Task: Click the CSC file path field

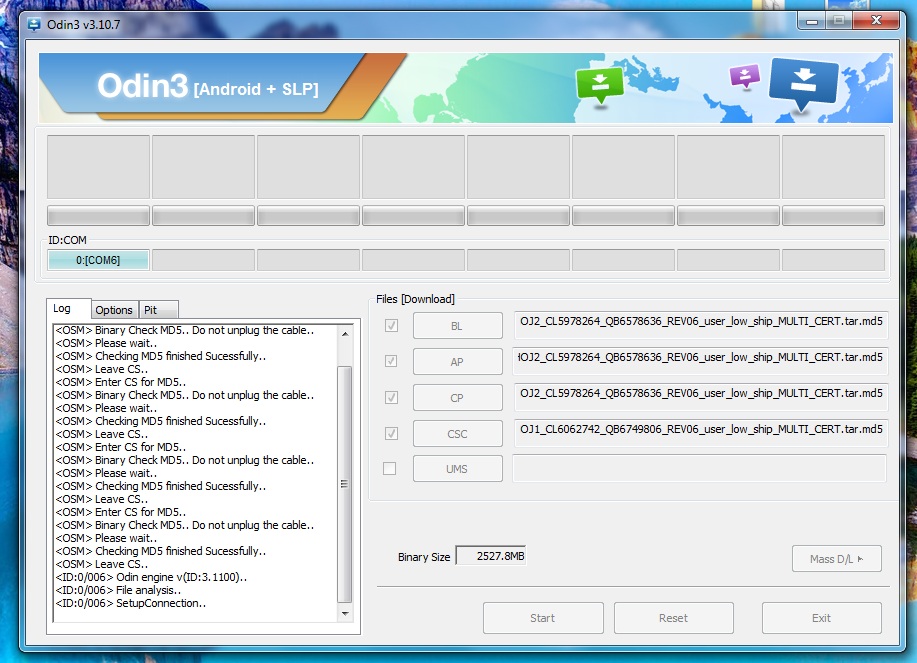Action: click(x=701, y=433)
